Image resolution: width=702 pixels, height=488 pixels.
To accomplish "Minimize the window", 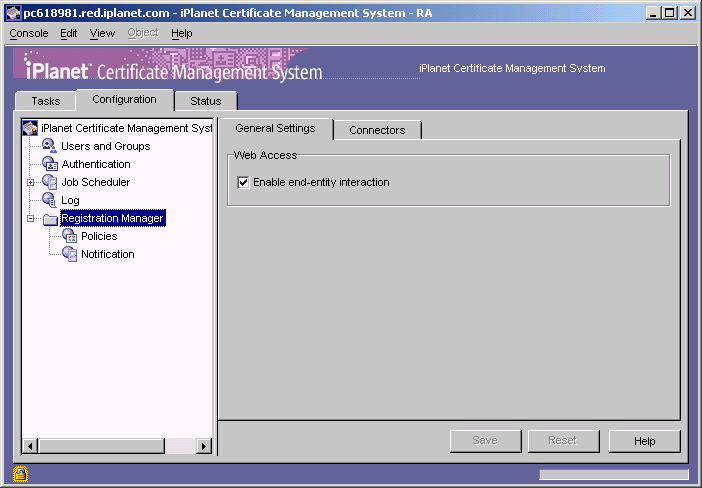I will (x=653, y=13).
